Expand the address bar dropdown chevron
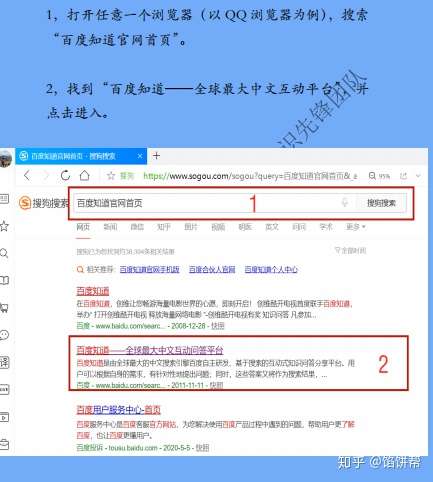This screenshot has width=433, height=482. (x=418, y=176)
